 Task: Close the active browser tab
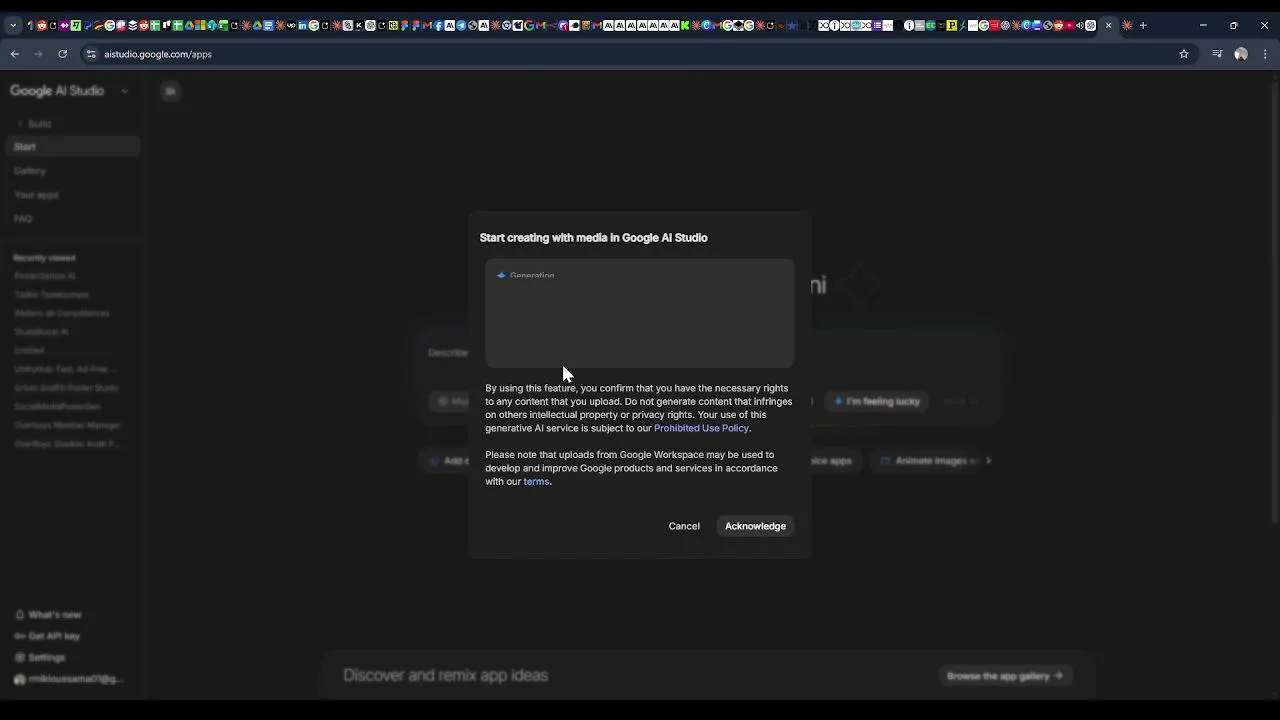1108,25
